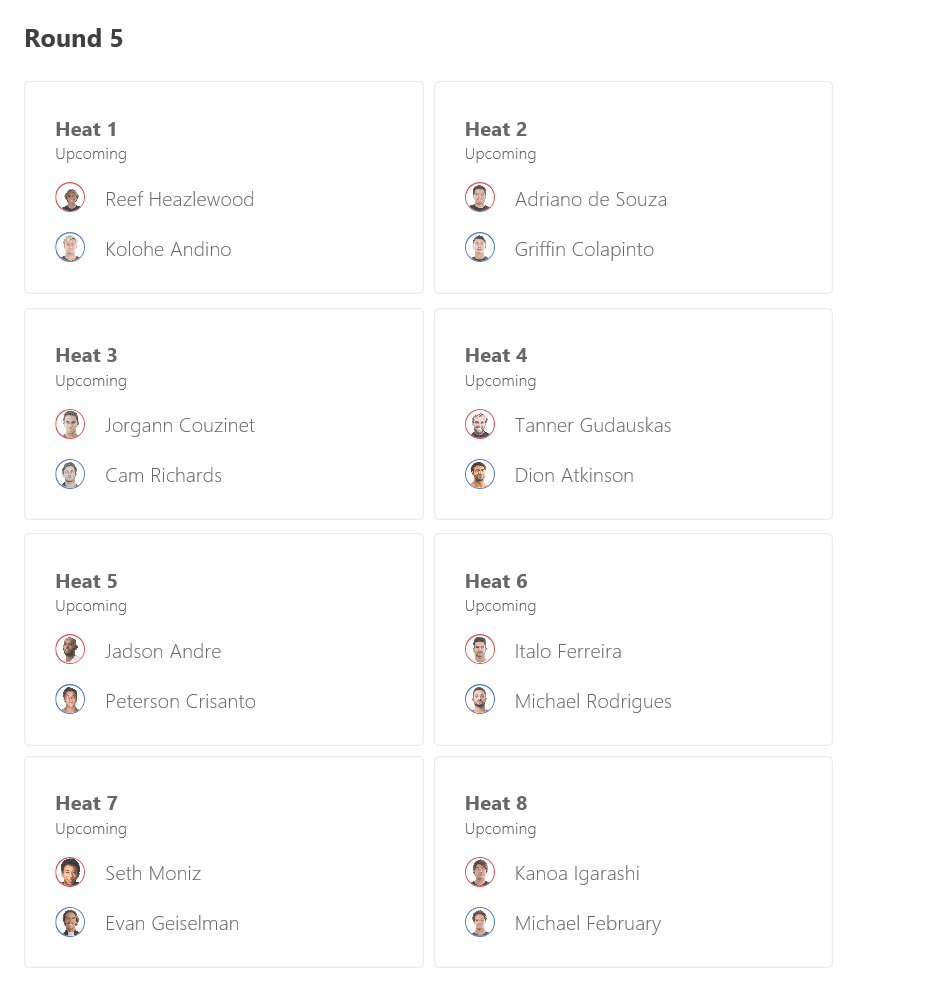Open Tanner Gudauskas's profile photo

tap(480, 424)
